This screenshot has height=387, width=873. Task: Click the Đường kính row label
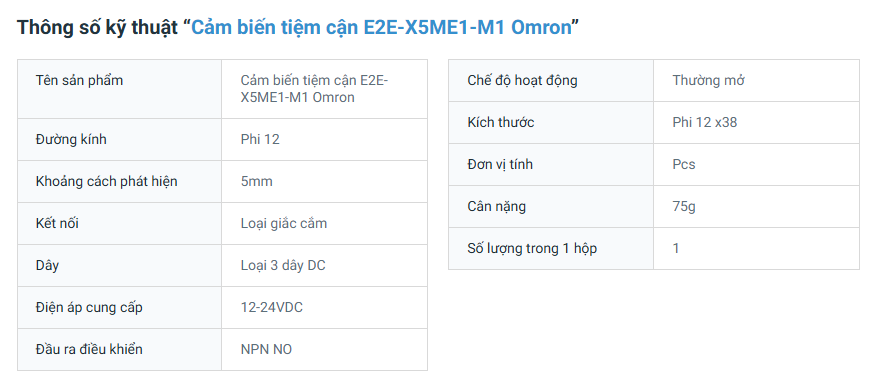71,139
